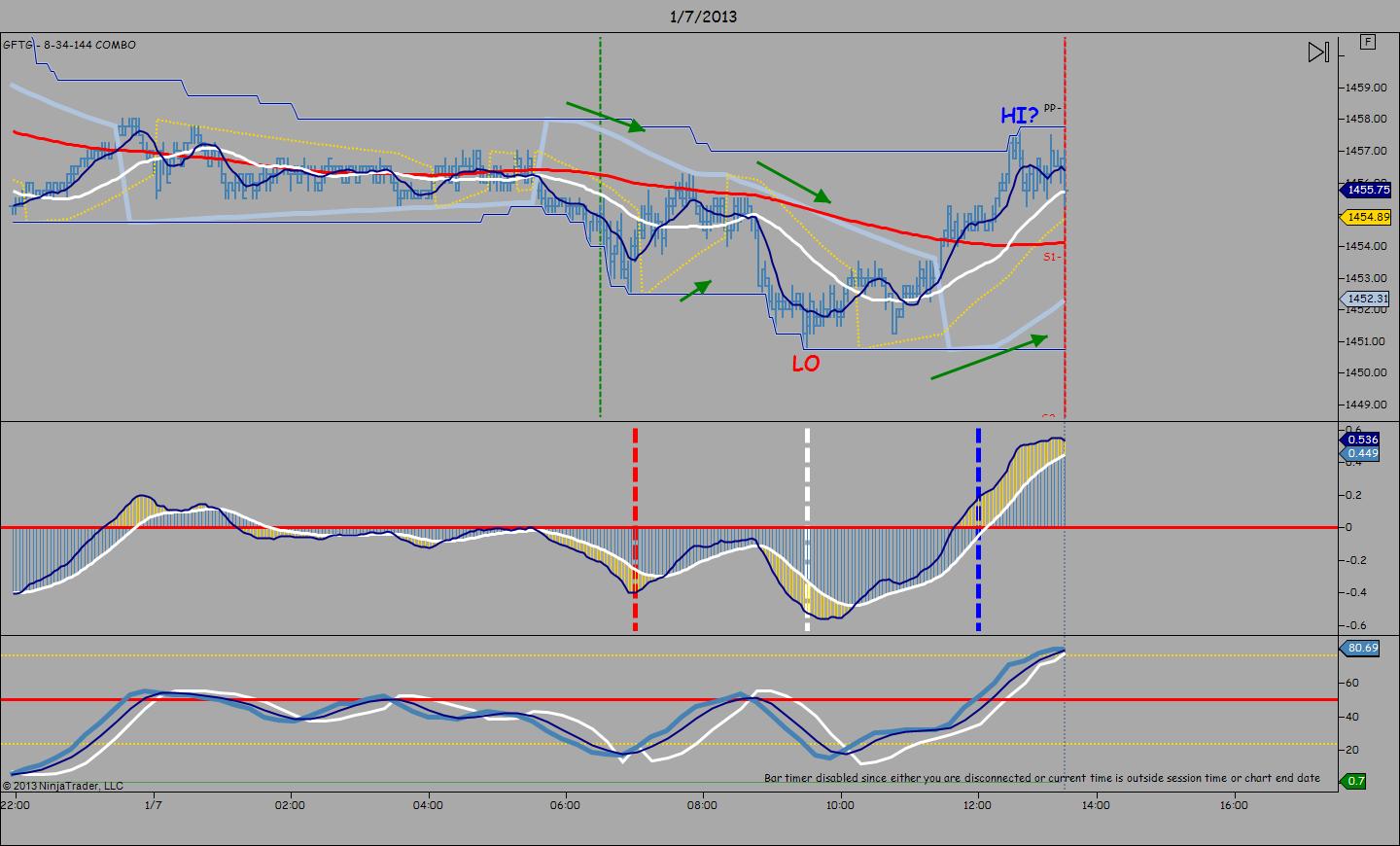
Task: Click the GFTG - 8-34-144 COMBO chart label
Action: tap(70, 45)
